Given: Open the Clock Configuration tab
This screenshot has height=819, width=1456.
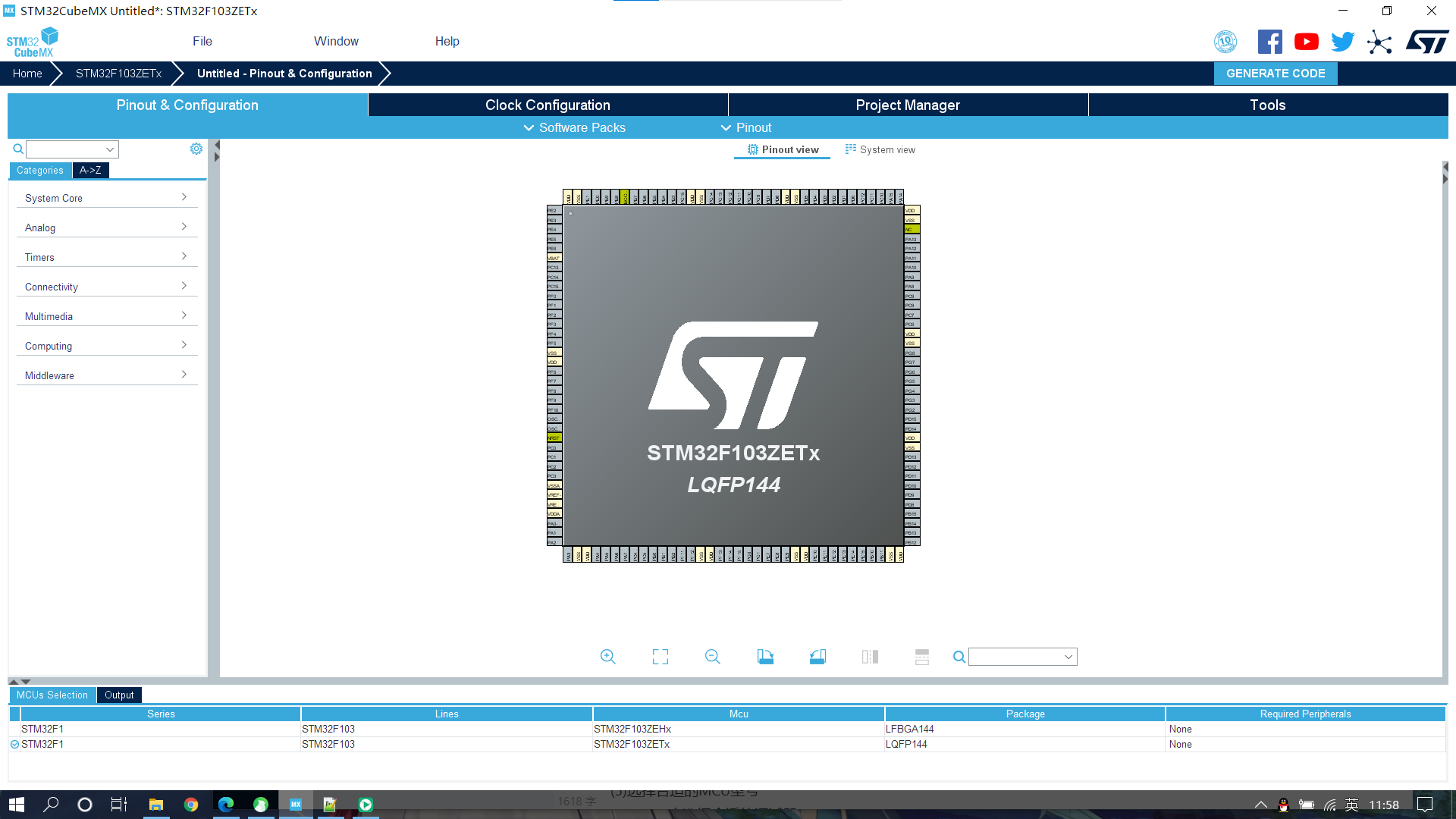Looking at the screenshot, I should pos(548,105).
